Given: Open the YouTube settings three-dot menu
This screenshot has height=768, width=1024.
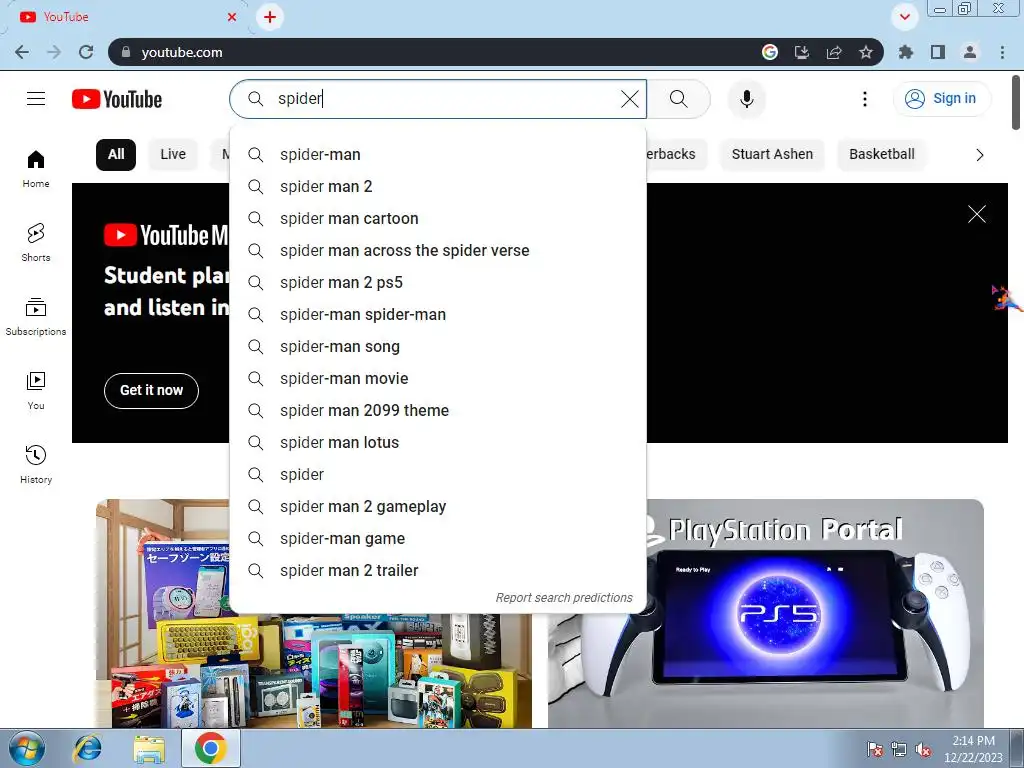Looking at the screenshot, I should (865, 99).
